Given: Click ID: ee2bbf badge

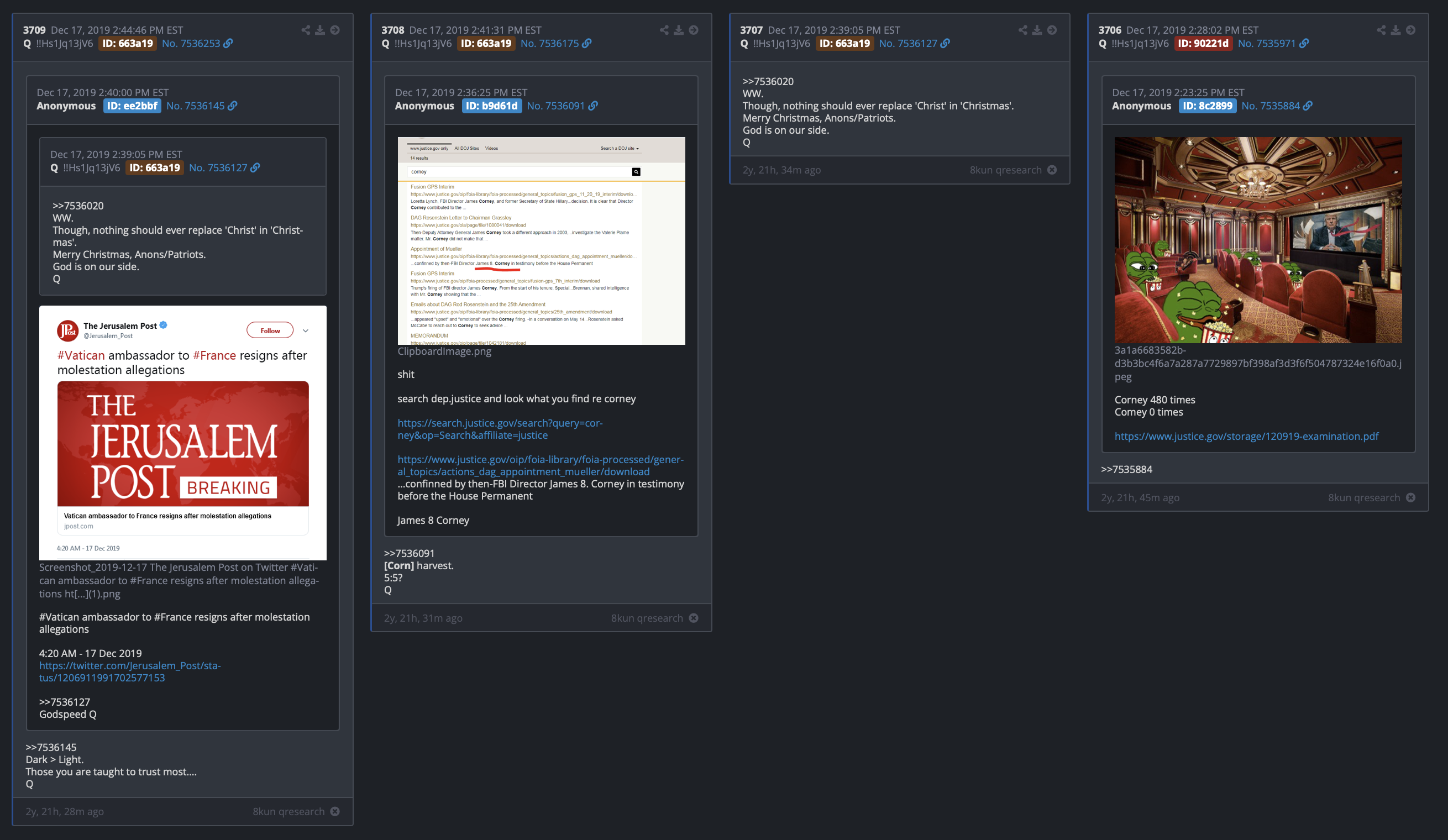Looking at the screenshot, I should 132,106.
